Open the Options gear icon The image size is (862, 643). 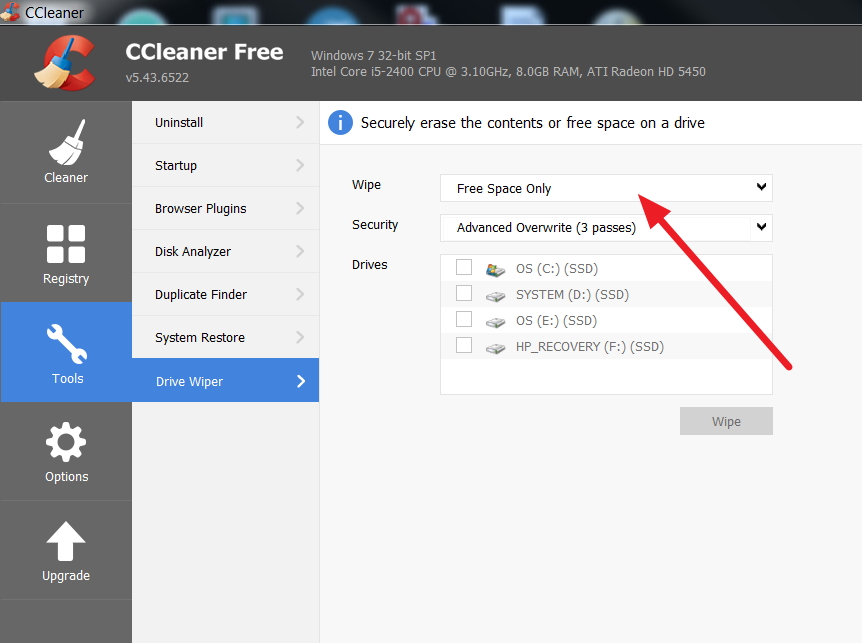point(66,442)
